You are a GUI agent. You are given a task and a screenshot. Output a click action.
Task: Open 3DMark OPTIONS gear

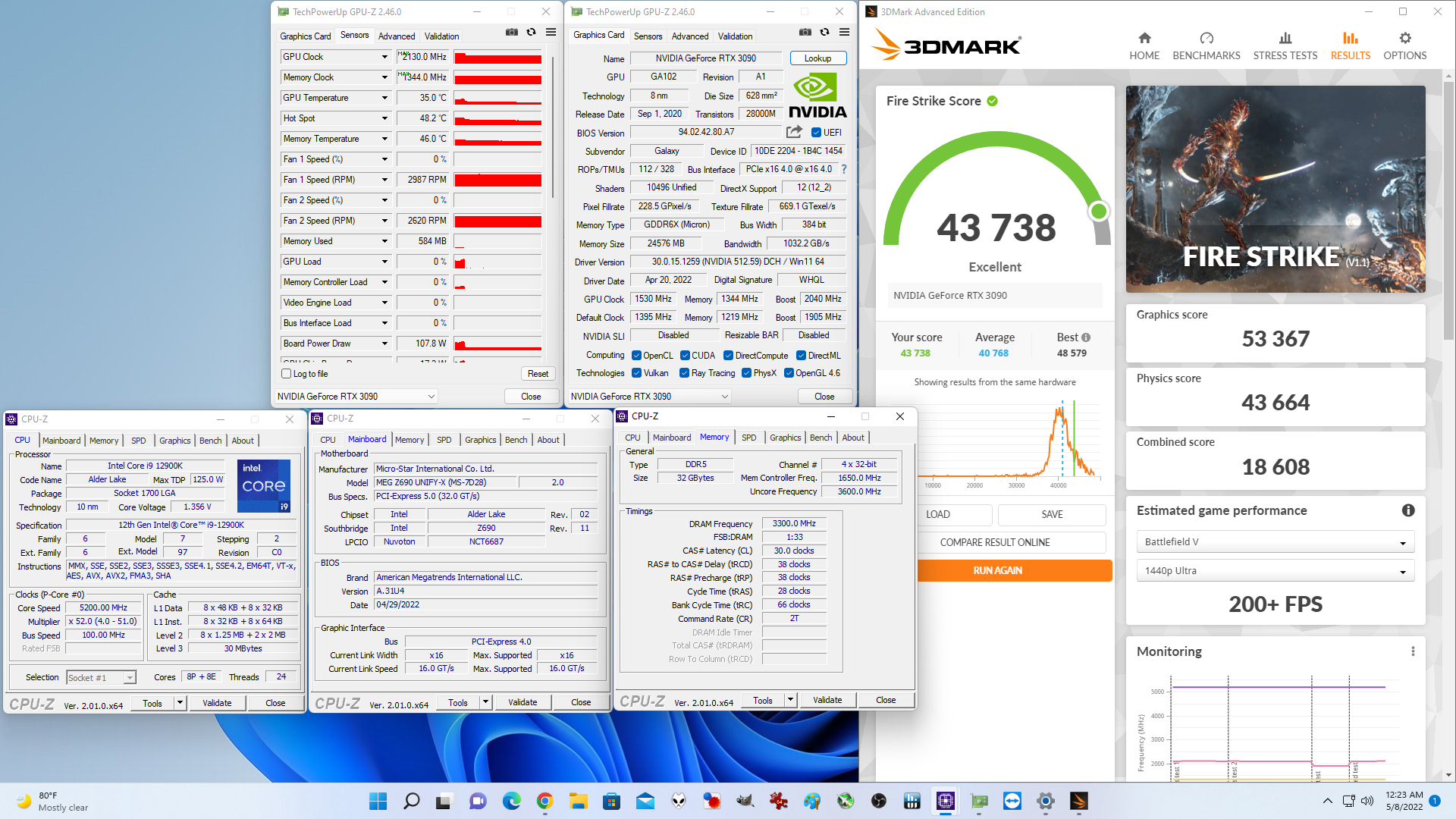(1404, 46)
